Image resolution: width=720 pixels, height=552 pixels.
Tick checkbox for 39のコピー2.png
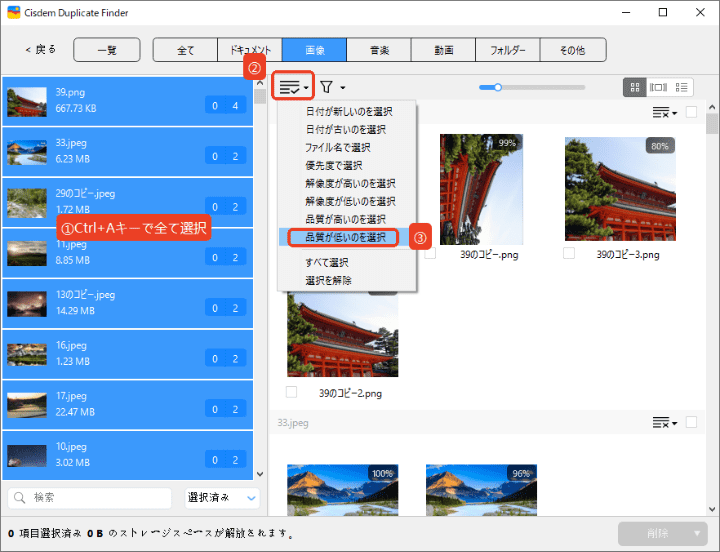(x=292, y=392)
